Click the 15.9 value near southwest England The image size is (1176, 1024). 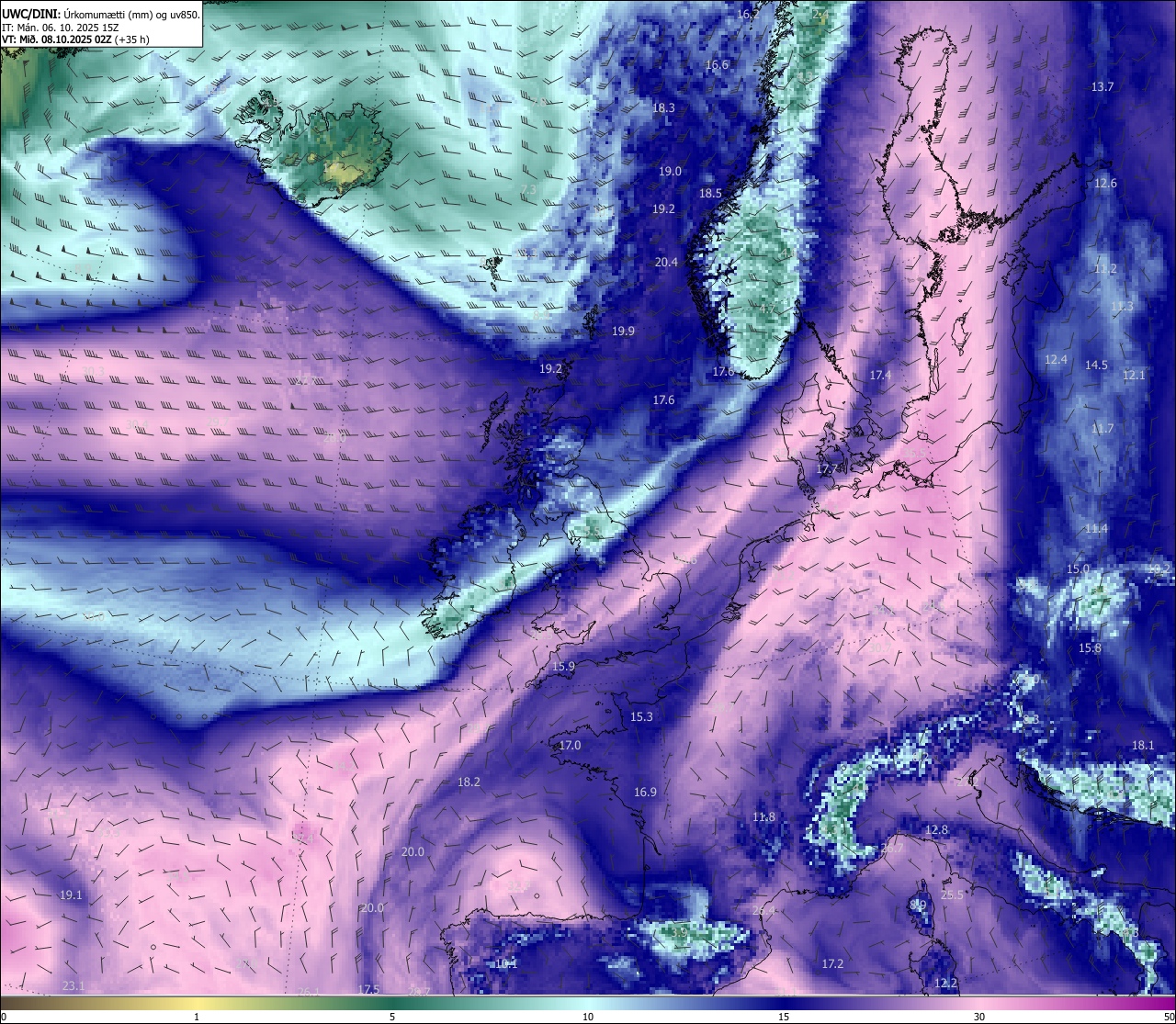tap(563, 666)
